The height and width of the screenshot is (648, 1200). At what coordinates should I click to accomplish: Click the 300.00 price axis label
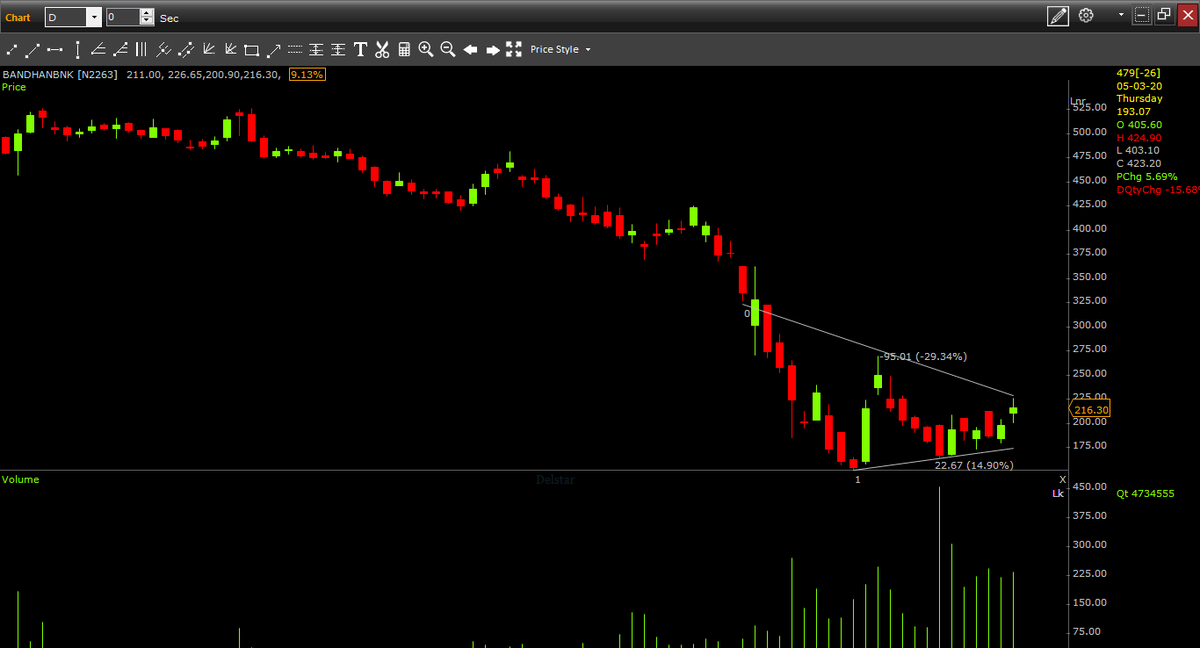coord(1089,324)
